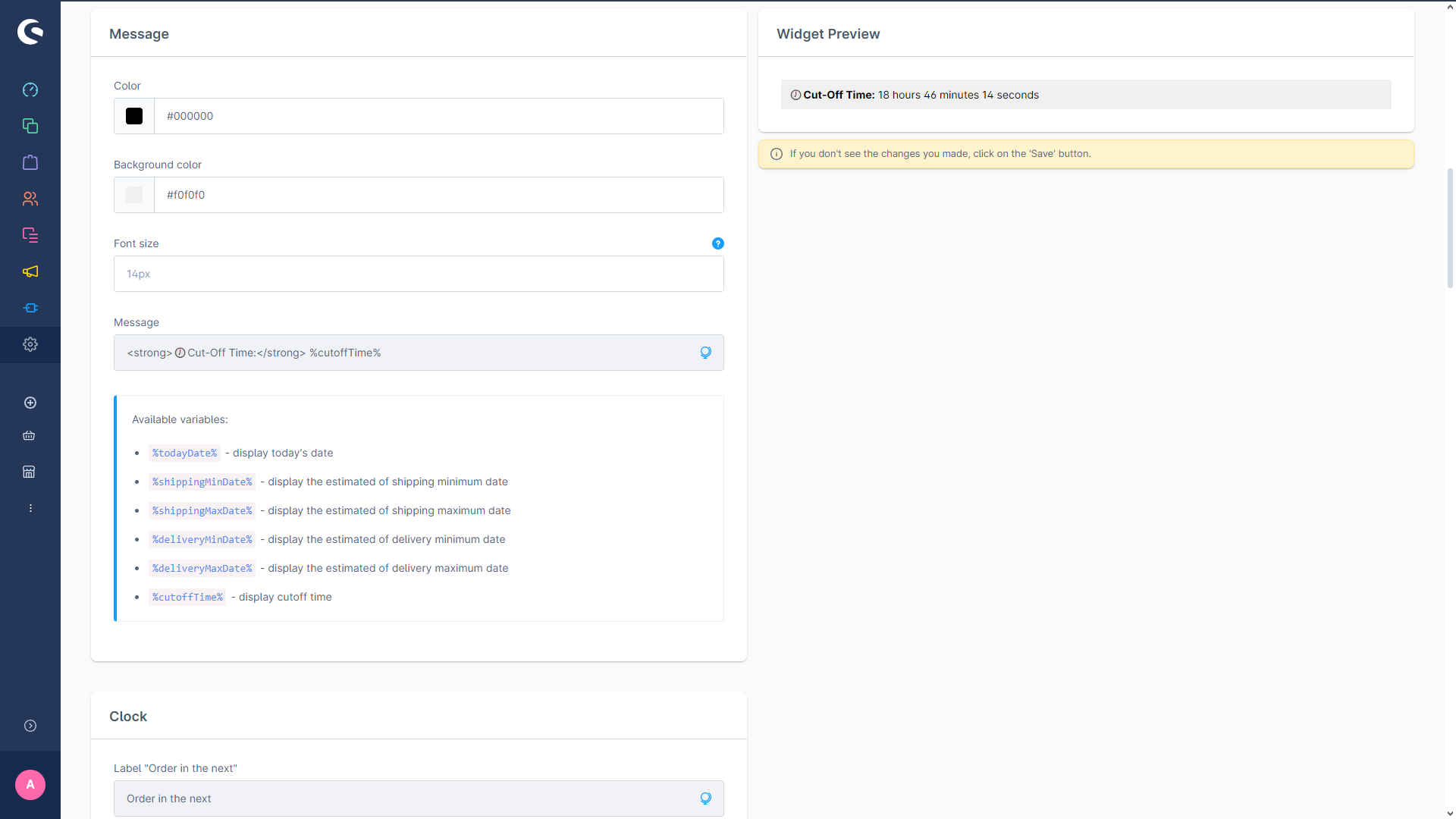The height and width of the screenshot is (819, 1456).
Task: Click the Color hex input field
Action: tap(439, 116)
